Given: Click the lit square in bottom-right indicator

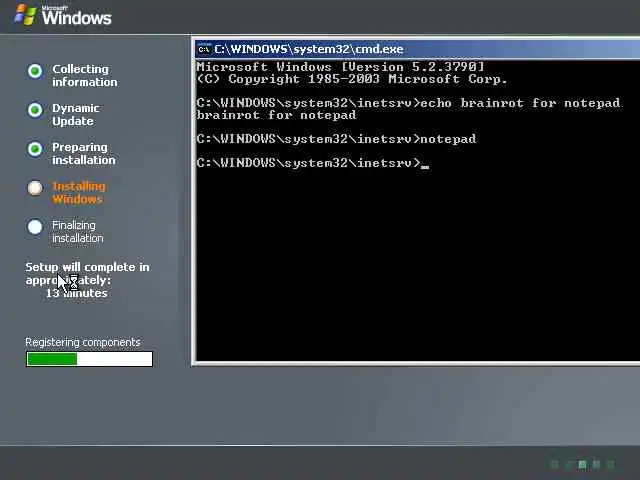Looking at the screenshot, I should pyautogui.click(x=582, y=464).
